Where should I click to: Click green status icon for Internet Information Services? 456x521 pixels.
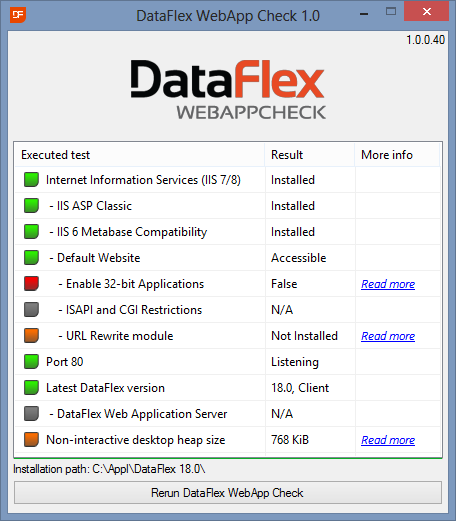click(31, 180)
